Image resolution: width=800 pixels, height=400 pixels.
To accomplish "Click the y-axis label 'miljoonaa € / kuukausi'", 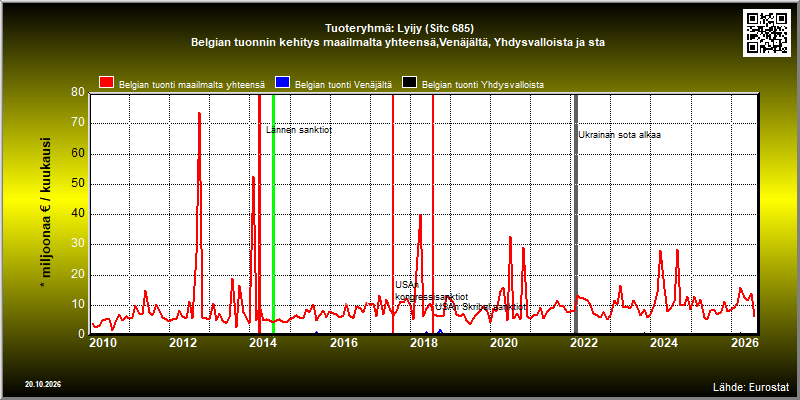I will [45, 213].
